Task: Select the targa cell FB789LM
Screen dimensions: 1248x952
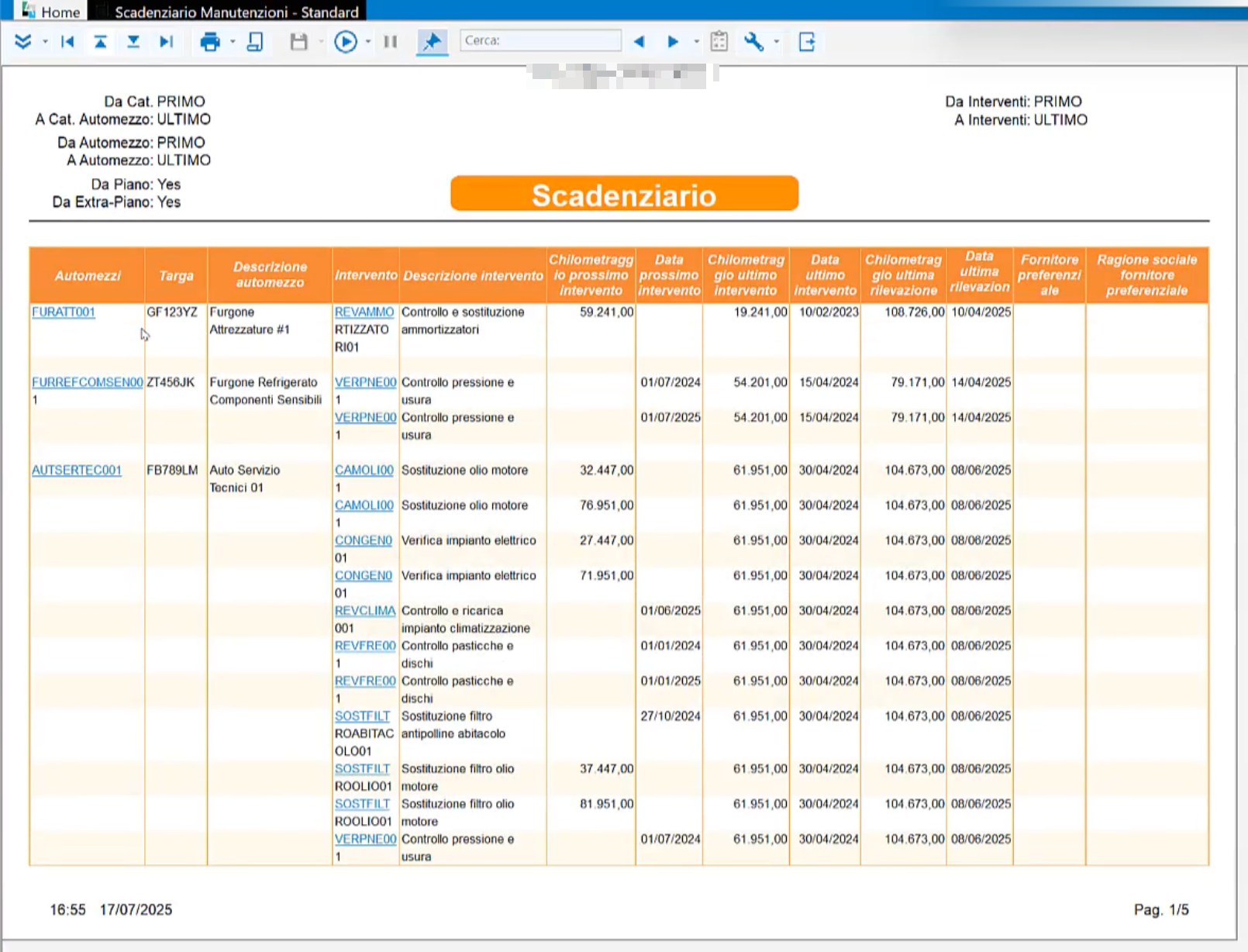Action: coord(172,470)
